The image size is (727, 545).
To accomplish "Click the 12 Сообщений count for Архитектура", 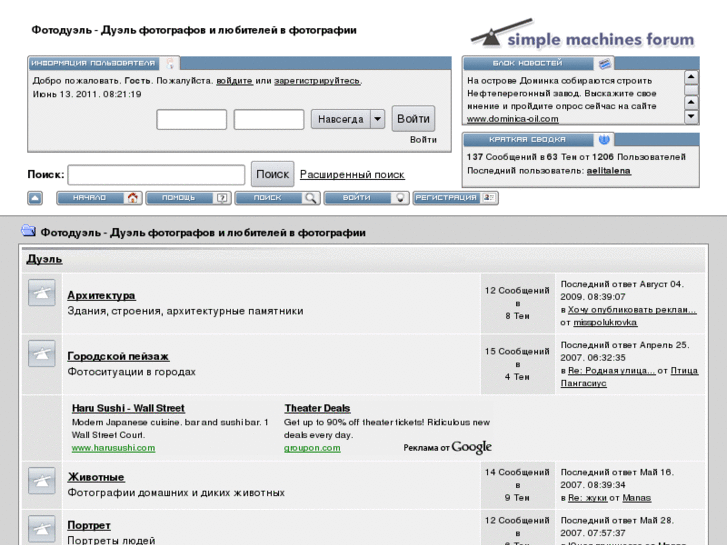I will tap(517, 290).
